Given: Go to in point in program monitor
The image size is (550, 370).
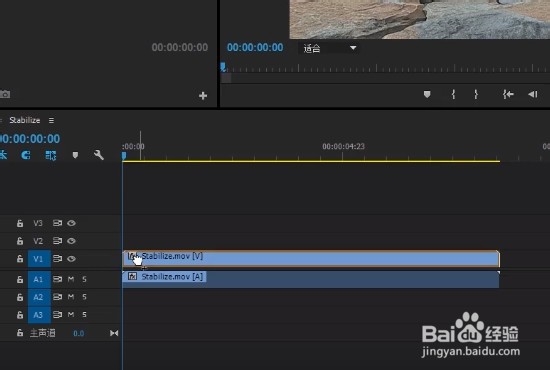Looking at the screenshot, I should click(x=508, y=94).
